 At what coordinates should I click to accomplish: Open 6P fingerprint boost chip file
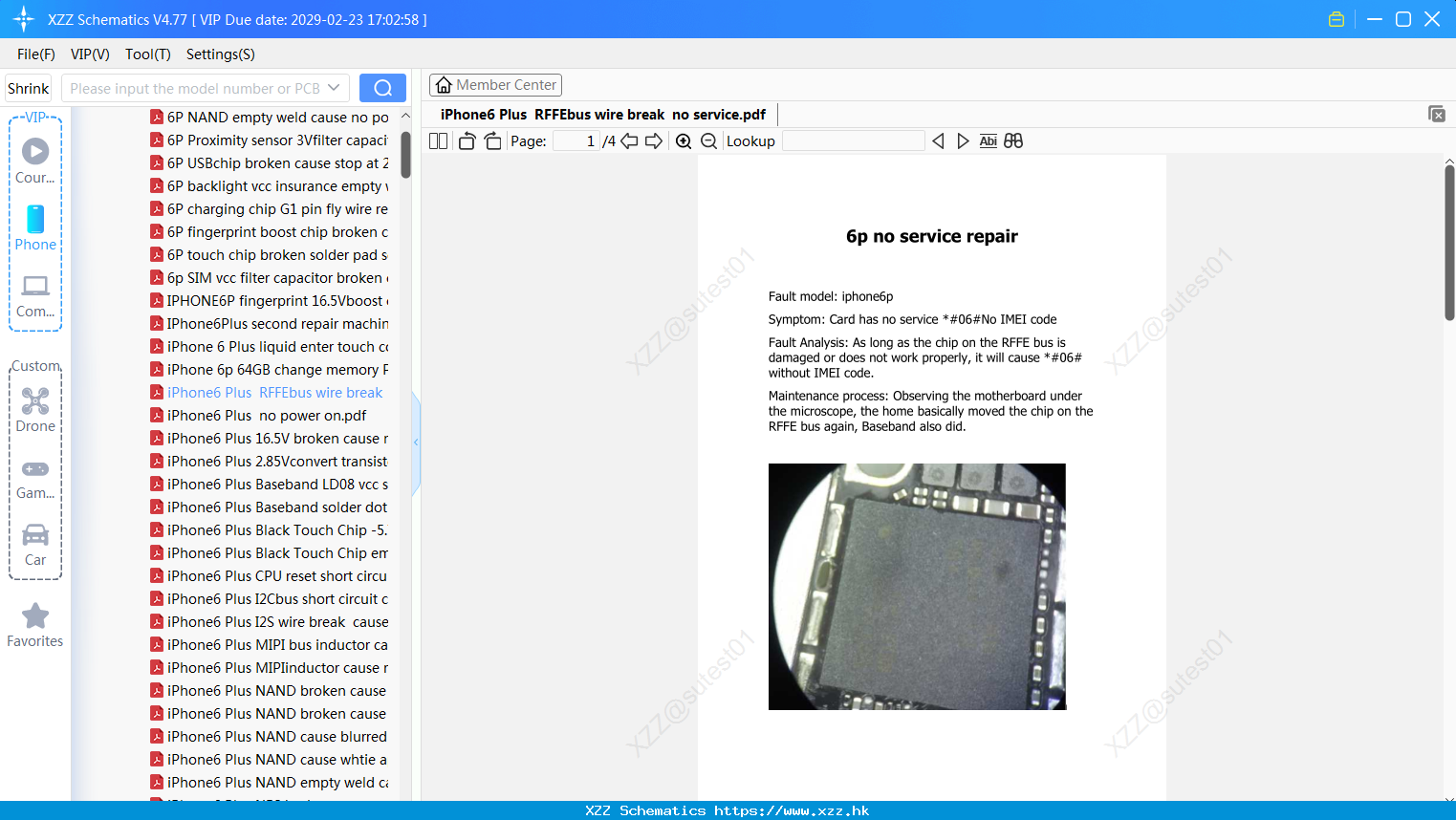click(270, 231)
